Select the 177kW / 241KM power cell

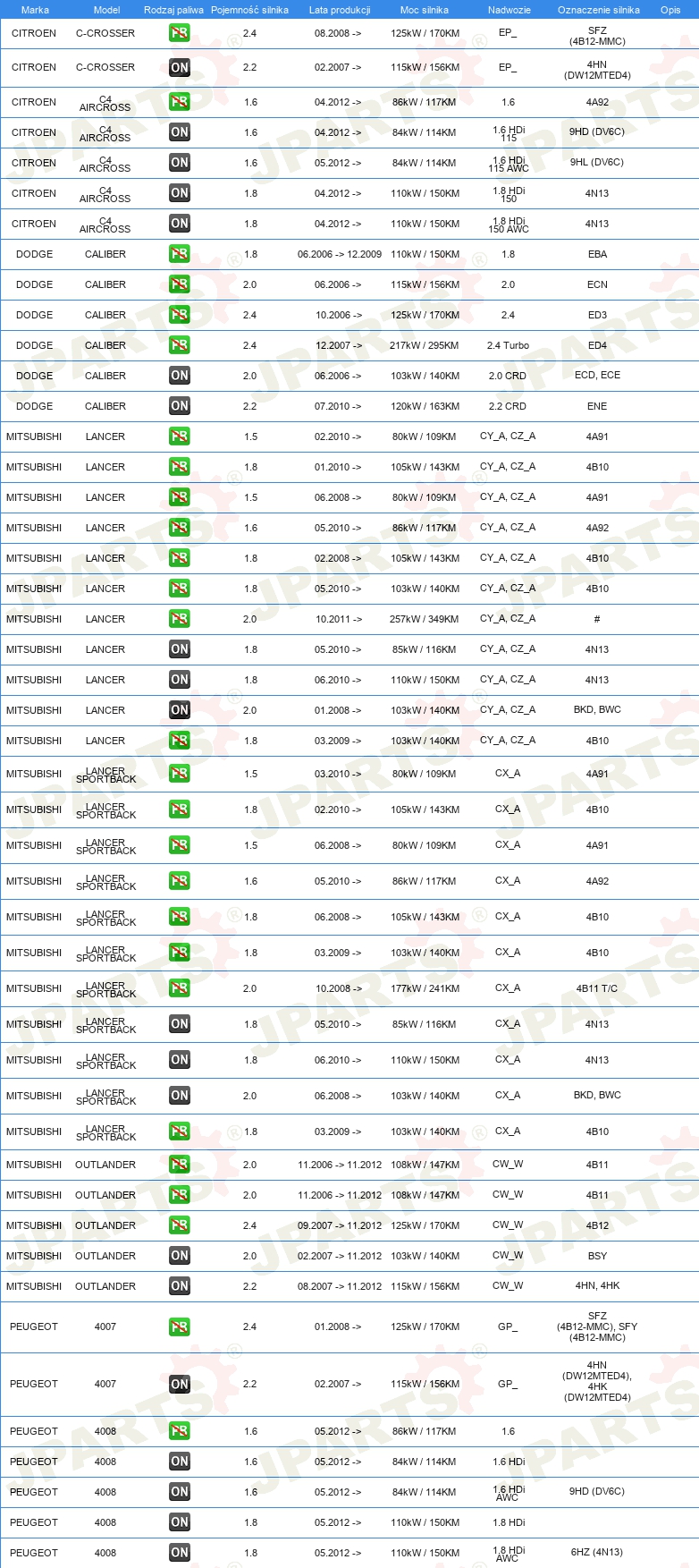click(x=425, y=988)
